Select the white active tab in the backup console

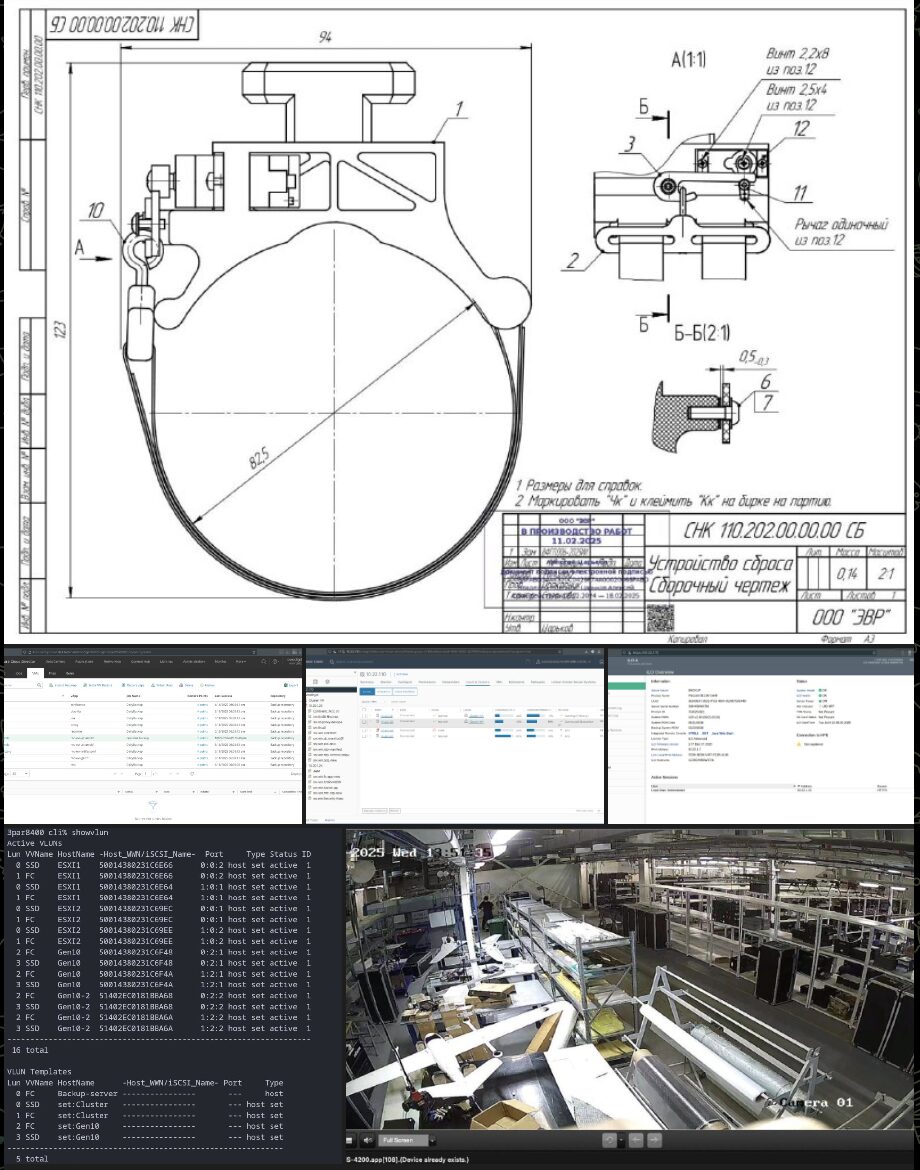[x=36, y=673]
